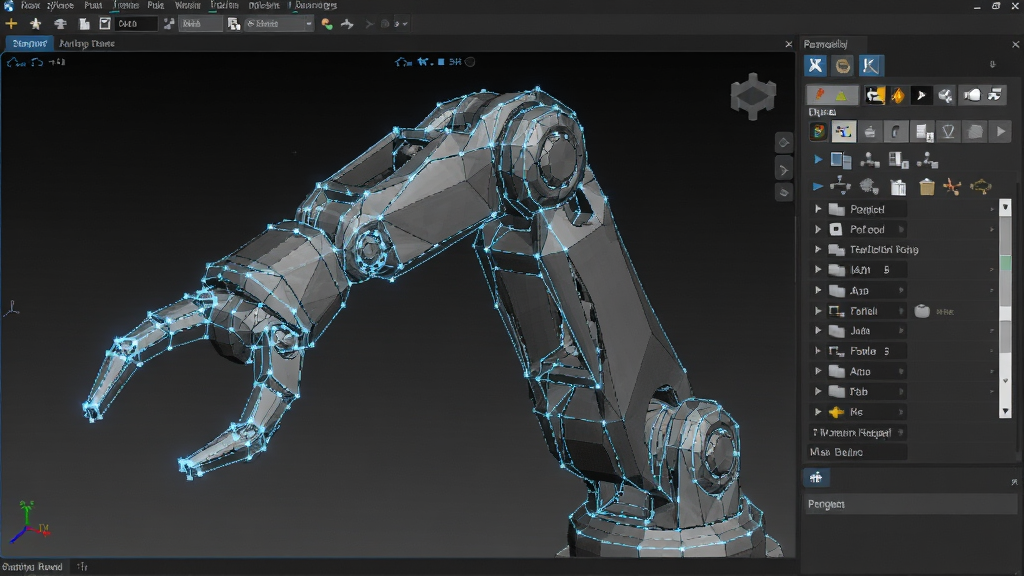Expand the 'Jode' folder row

pyautogui.click(x=818, y=331)
